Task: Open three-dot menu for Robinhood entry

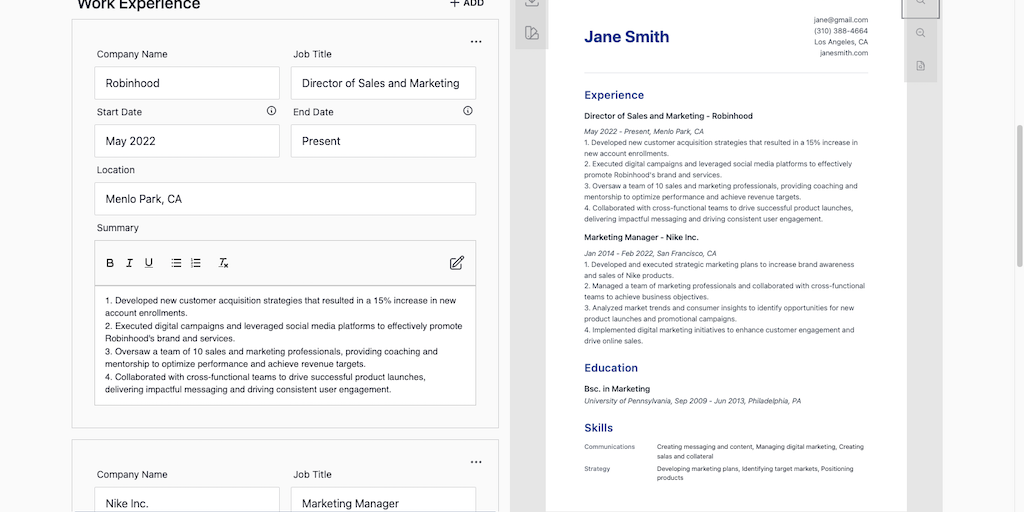Action: click(x=476, y=42)
